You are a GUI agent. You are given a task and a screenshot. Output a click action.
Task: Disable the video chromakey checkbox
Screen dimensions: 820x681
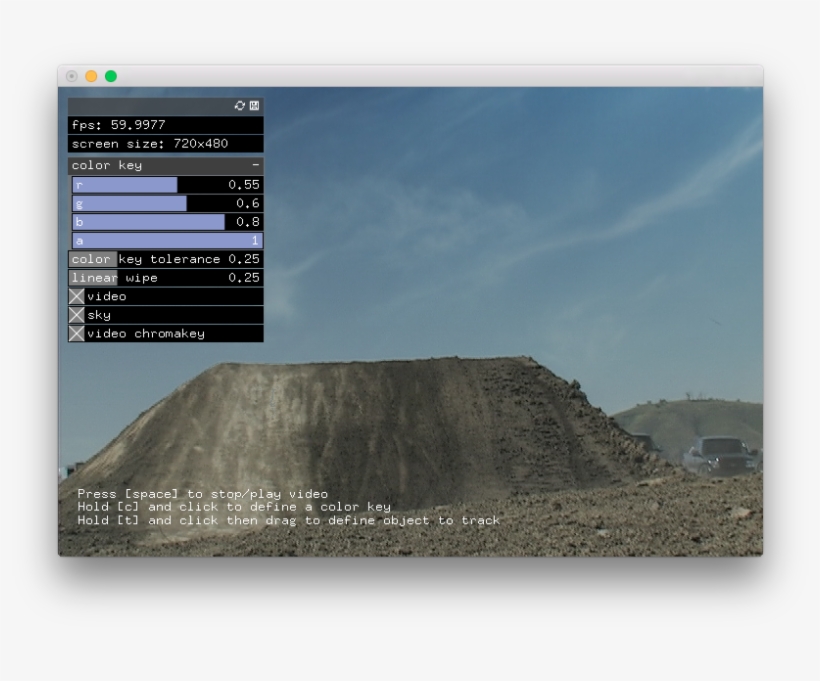[77, 333]
